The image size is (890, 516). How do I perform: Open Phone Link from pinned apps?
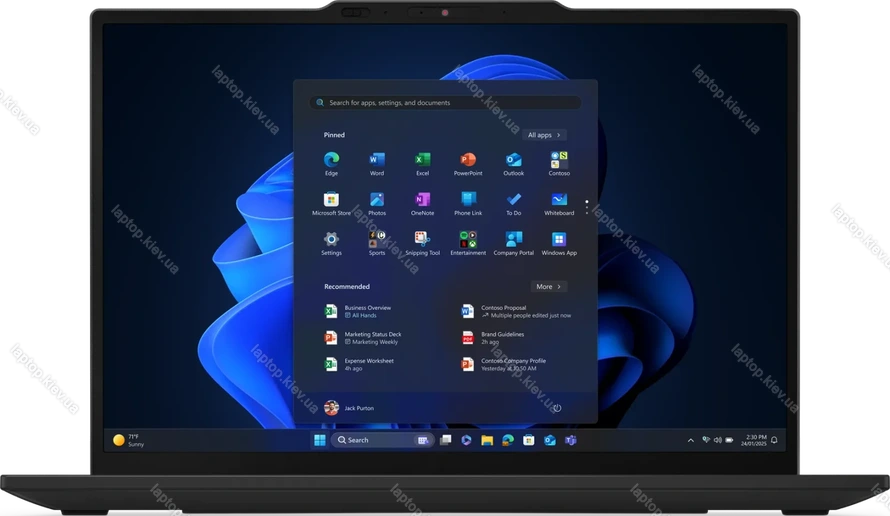468,200
